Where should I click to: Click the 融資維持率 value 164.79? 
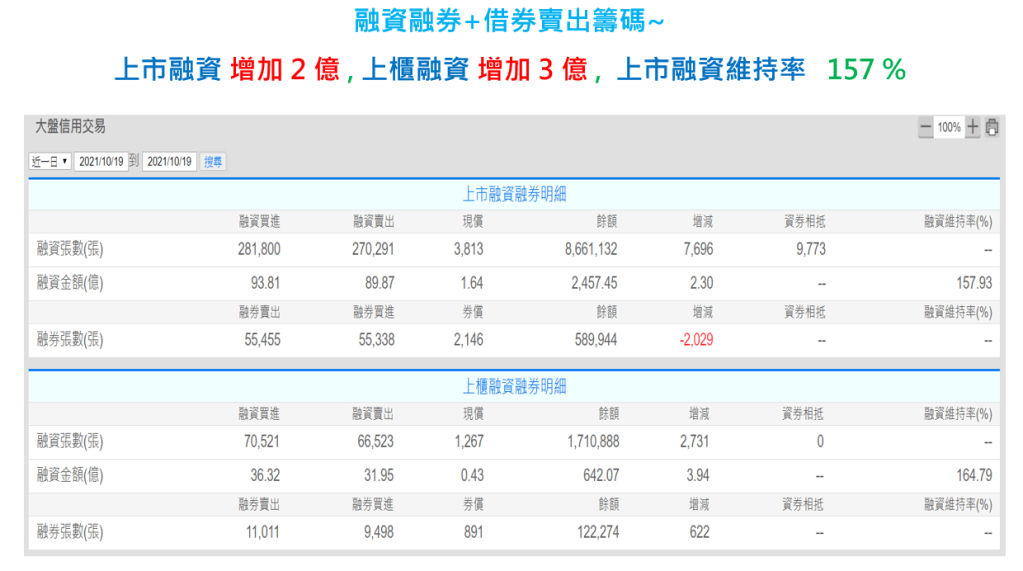[x=973, y=476]
